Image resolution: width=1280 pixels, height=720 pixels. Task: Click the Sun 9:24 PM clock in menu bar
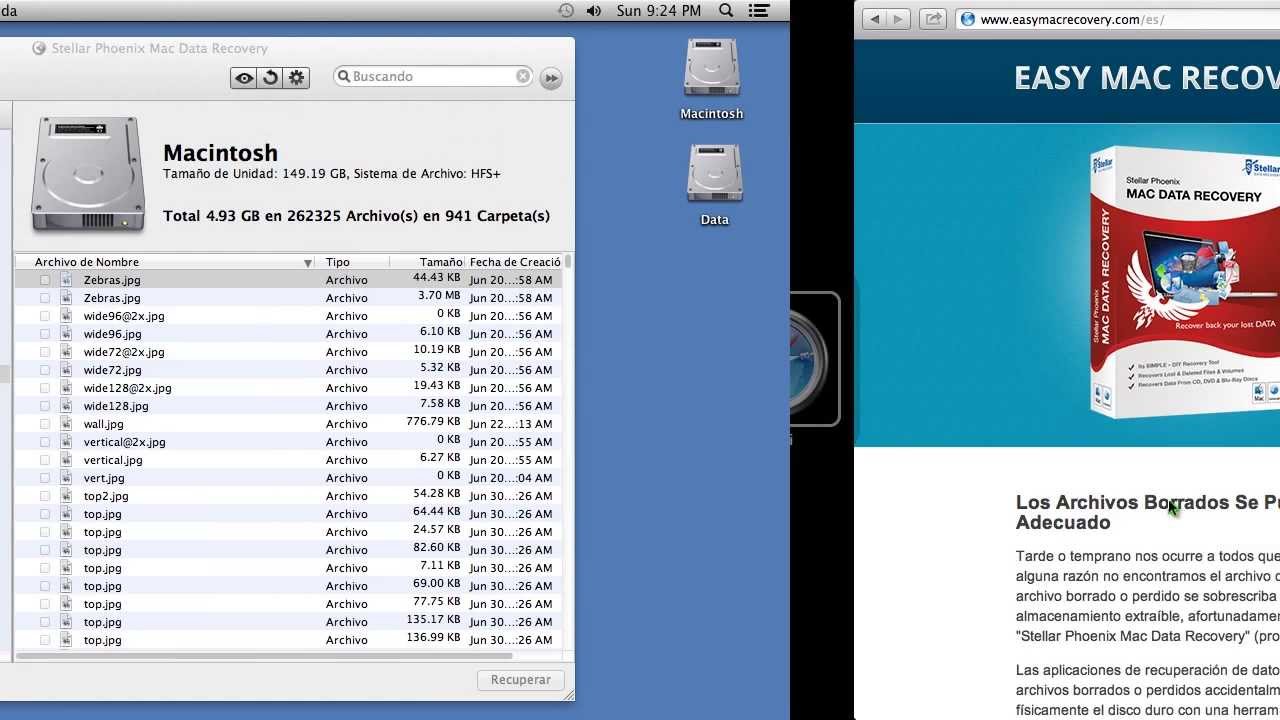pos(659,10)
